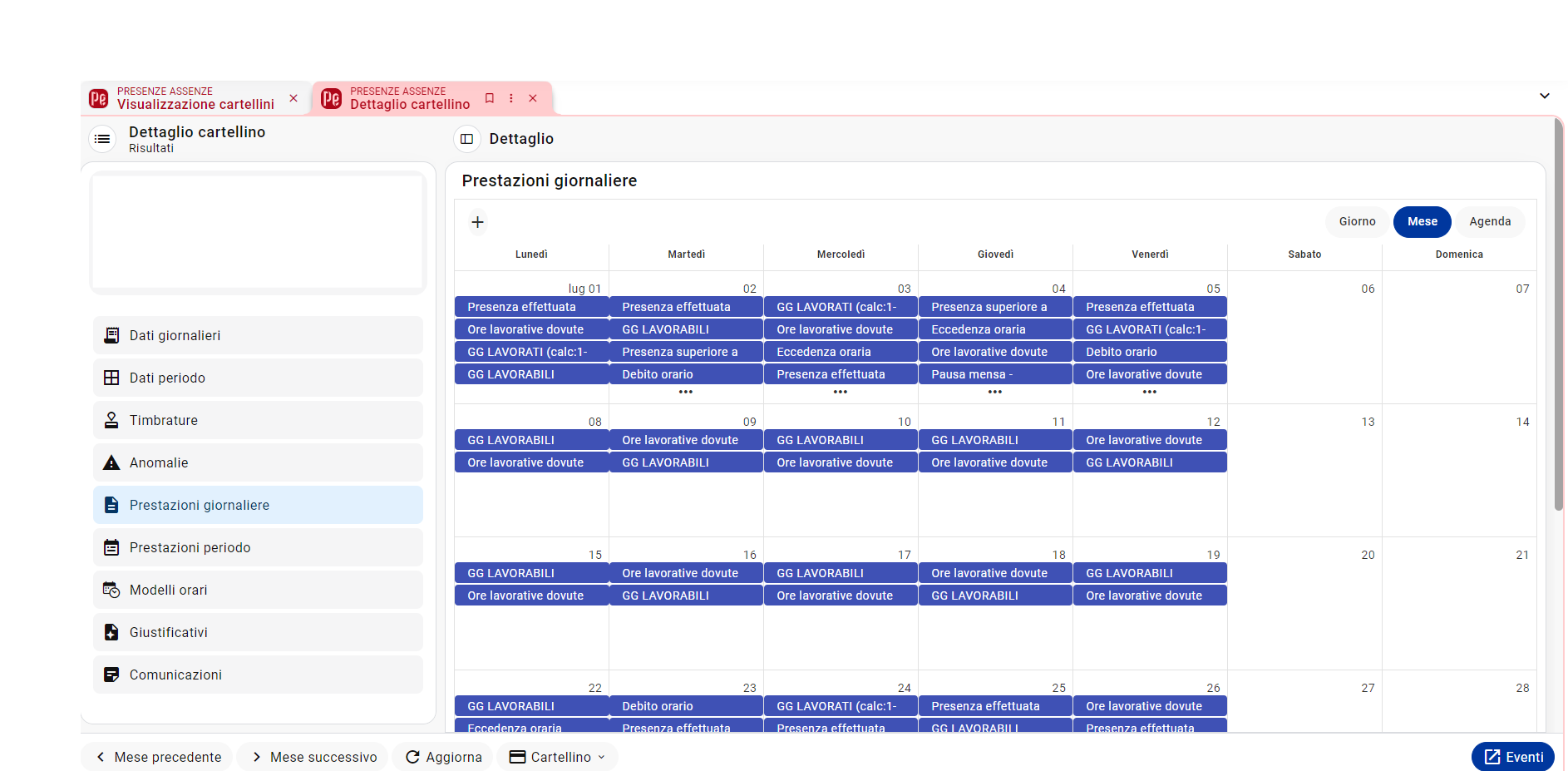
Task: Click the Aggiorna refresh button
Action: (x=443, y=757)
